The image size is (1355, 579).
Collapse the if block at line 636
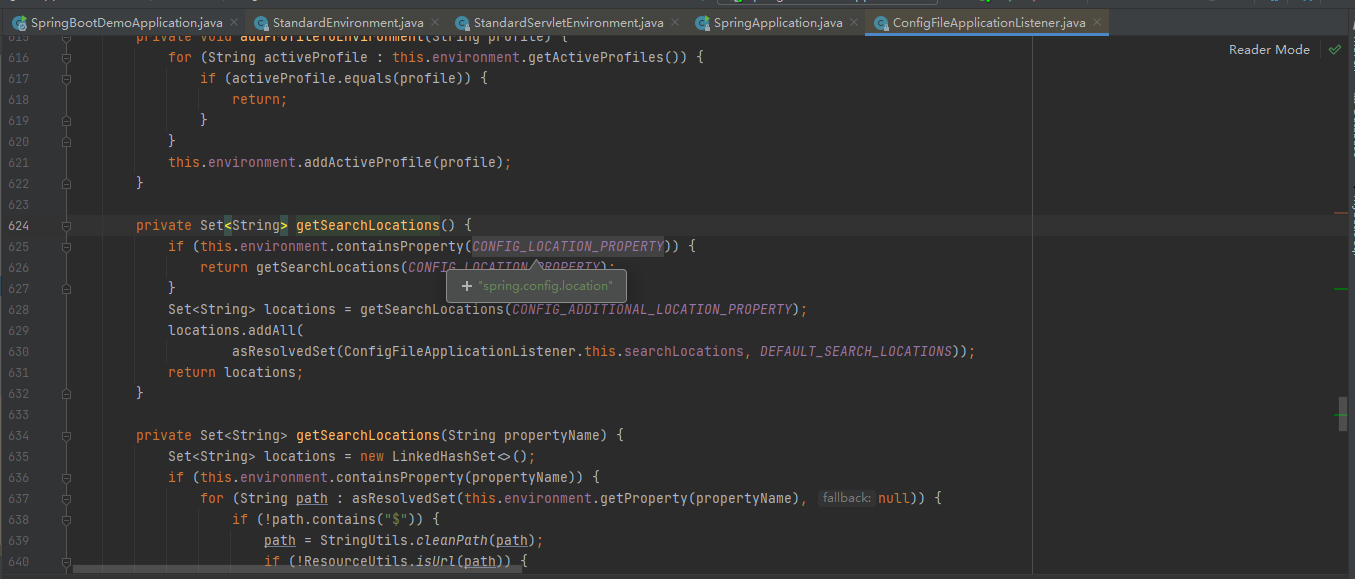[x=66, y=477]
